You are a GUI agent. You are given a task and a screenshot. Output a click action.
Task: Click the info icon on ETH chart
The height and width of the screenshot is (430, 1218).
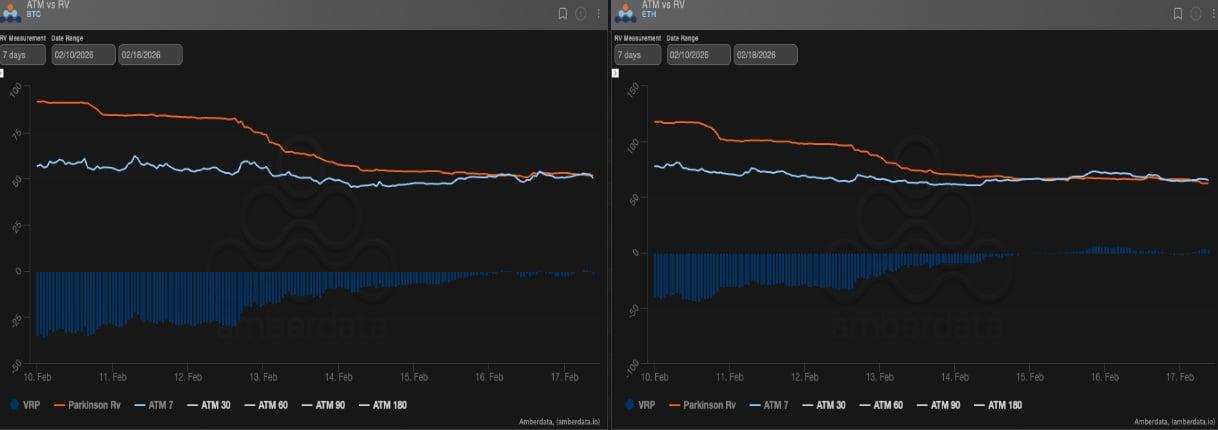point(1196,14)
